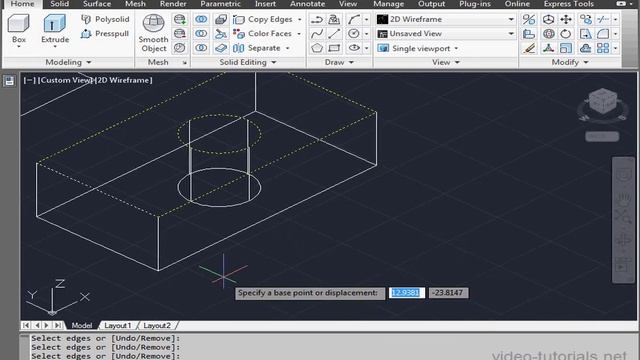Click the Fillet tool in Modify
The width and height of the screenshot is (640, 360).
[603, 33]
